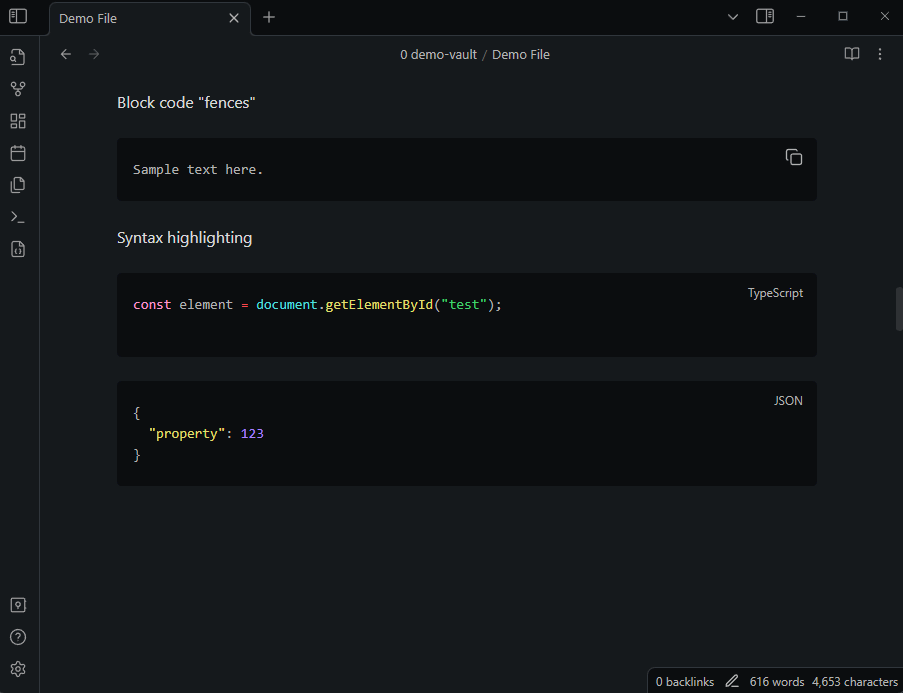Open the command palette icon
Screen dimensions: 903x693
click(18, 217)
